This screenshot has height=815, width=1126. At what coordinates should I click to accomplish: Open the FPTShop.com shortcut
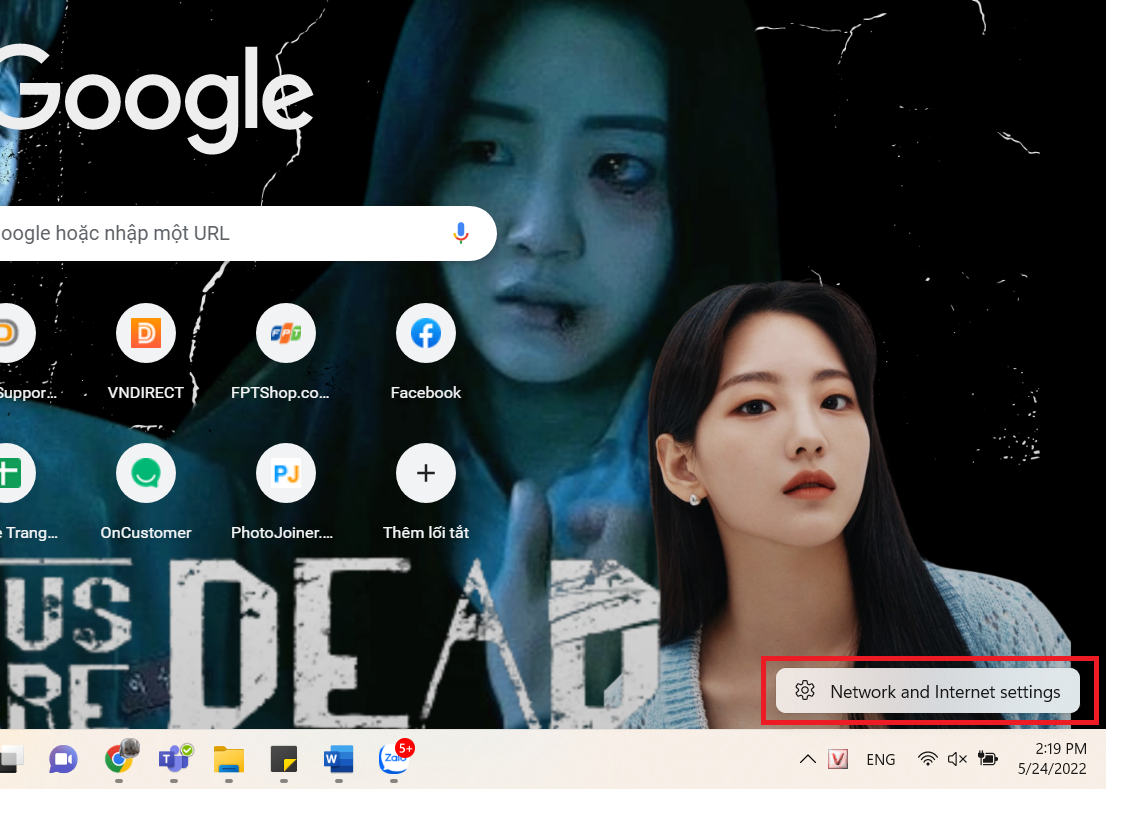point(285,352)
